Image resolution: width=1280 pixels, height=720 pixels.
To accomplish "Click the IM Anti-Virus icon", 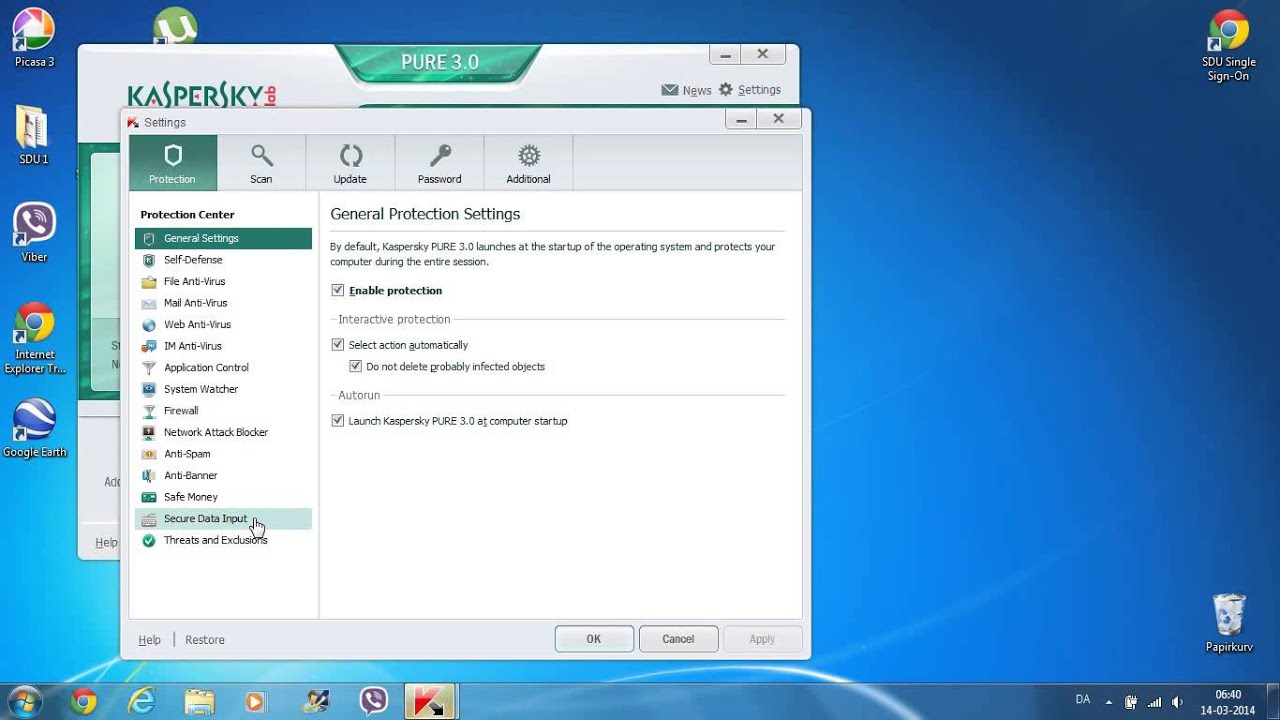I will click(149, 346).
